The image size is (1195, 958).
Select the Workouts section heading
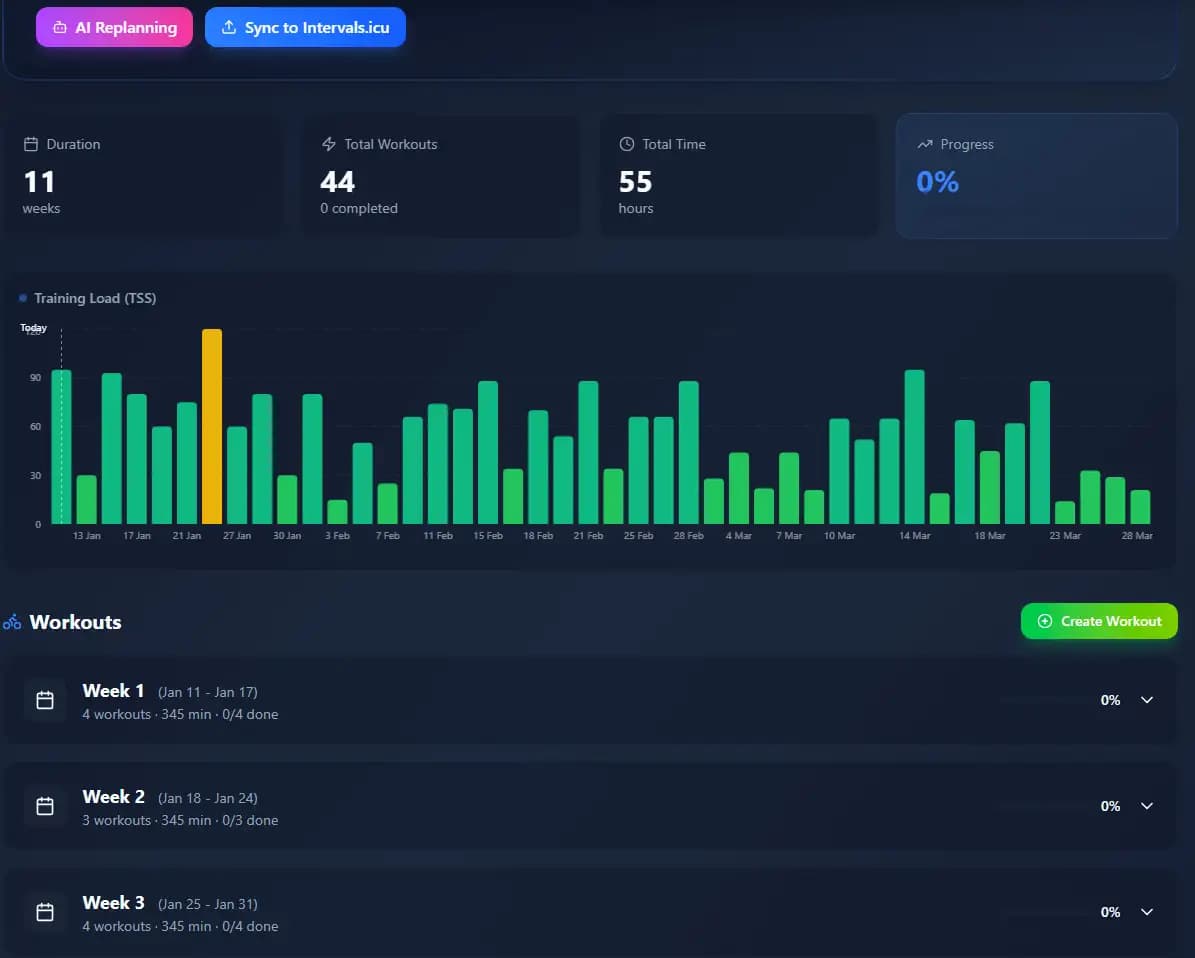coord(76,621)
